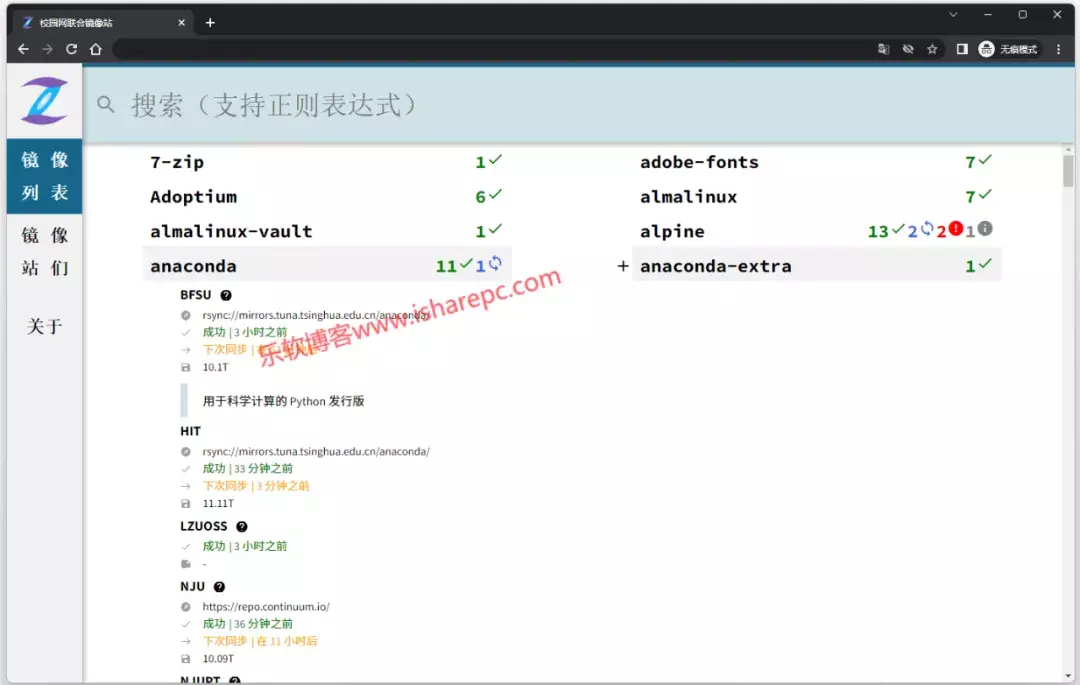Open the incognito profile indicator
Viewport: 1080px width, 685px height.
tap(1008, 49)
